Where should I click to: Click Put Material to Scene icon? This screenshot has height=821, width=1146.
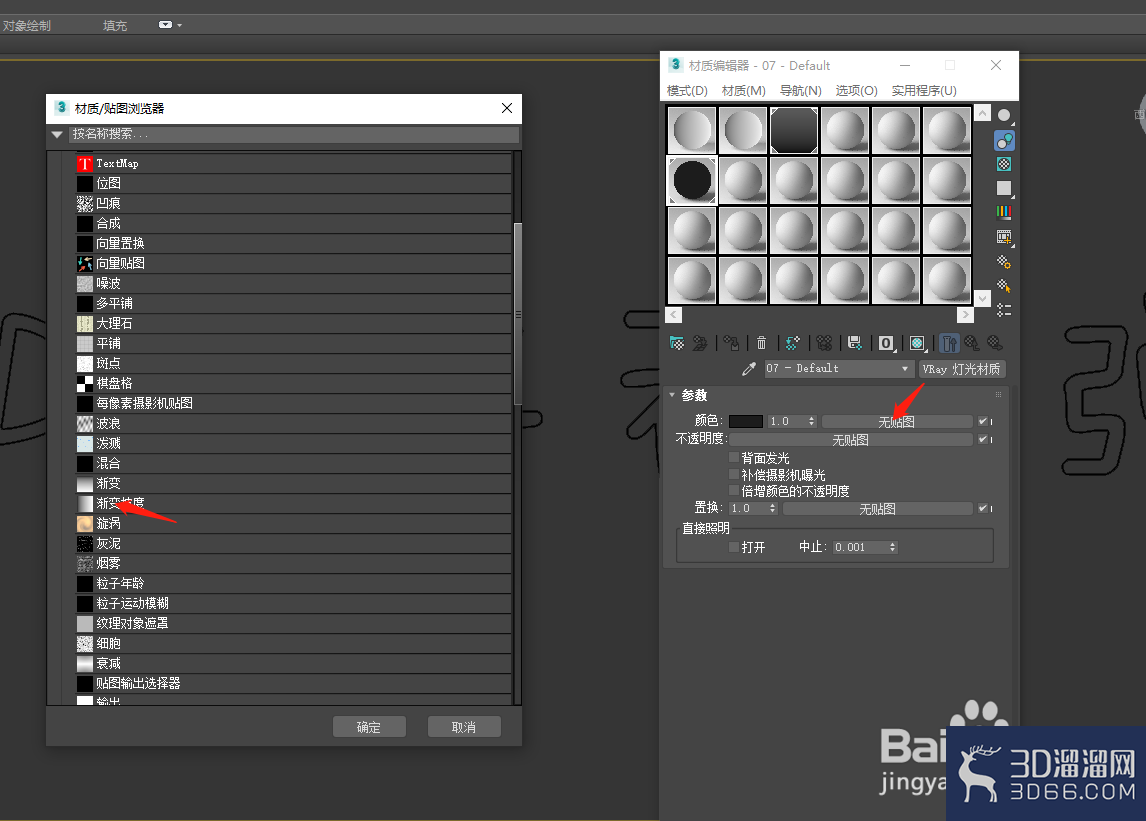click(x=700, y=343)
